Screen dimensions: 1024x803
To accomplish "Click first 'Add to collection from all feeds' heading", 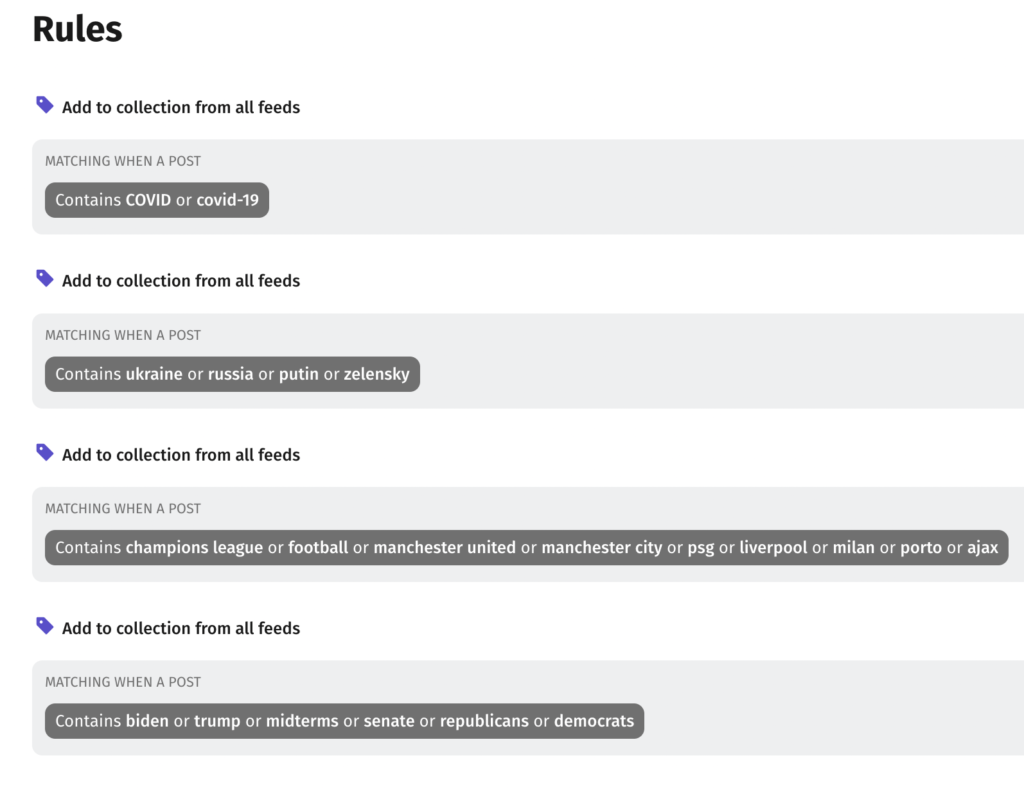I will pos(181,107).
